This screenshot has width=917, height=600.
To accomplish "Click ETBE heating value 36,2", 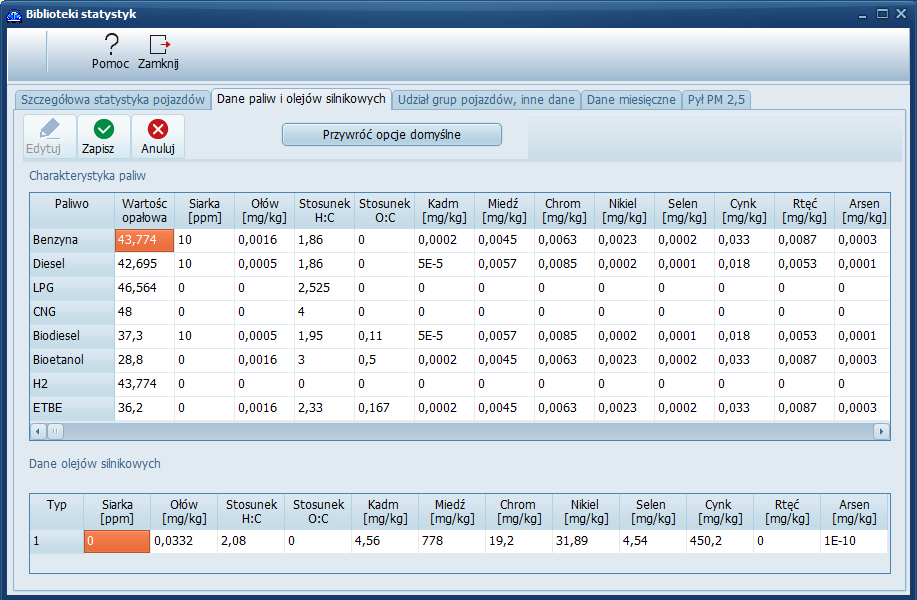I will pyautogui.click(x=144, y=408).
